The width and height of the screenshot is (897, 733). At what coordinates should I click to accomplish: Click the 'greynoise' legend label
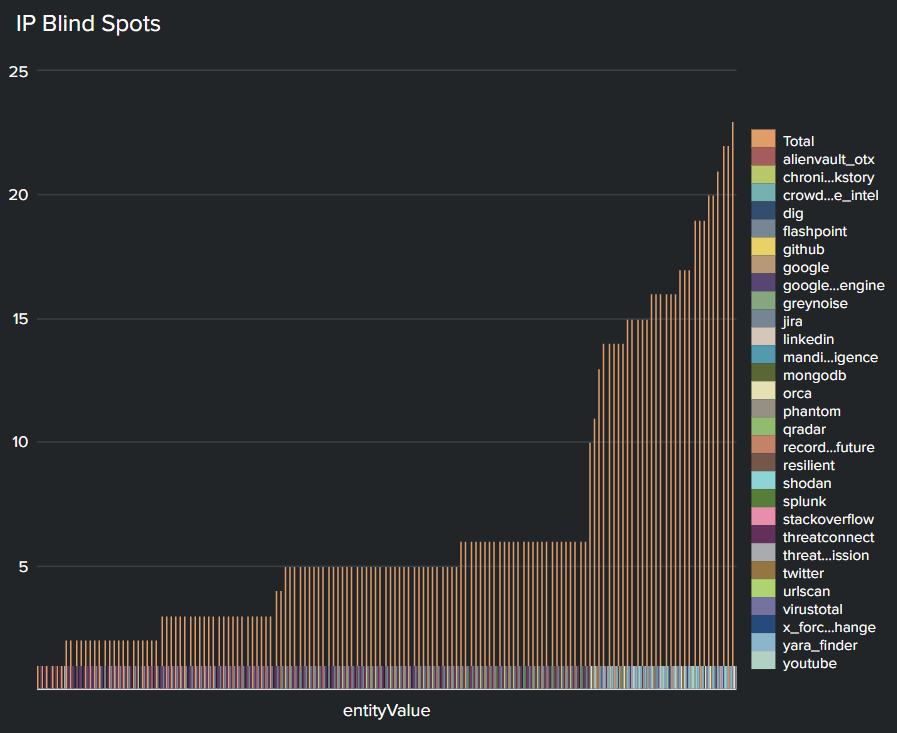click(815, 304)
